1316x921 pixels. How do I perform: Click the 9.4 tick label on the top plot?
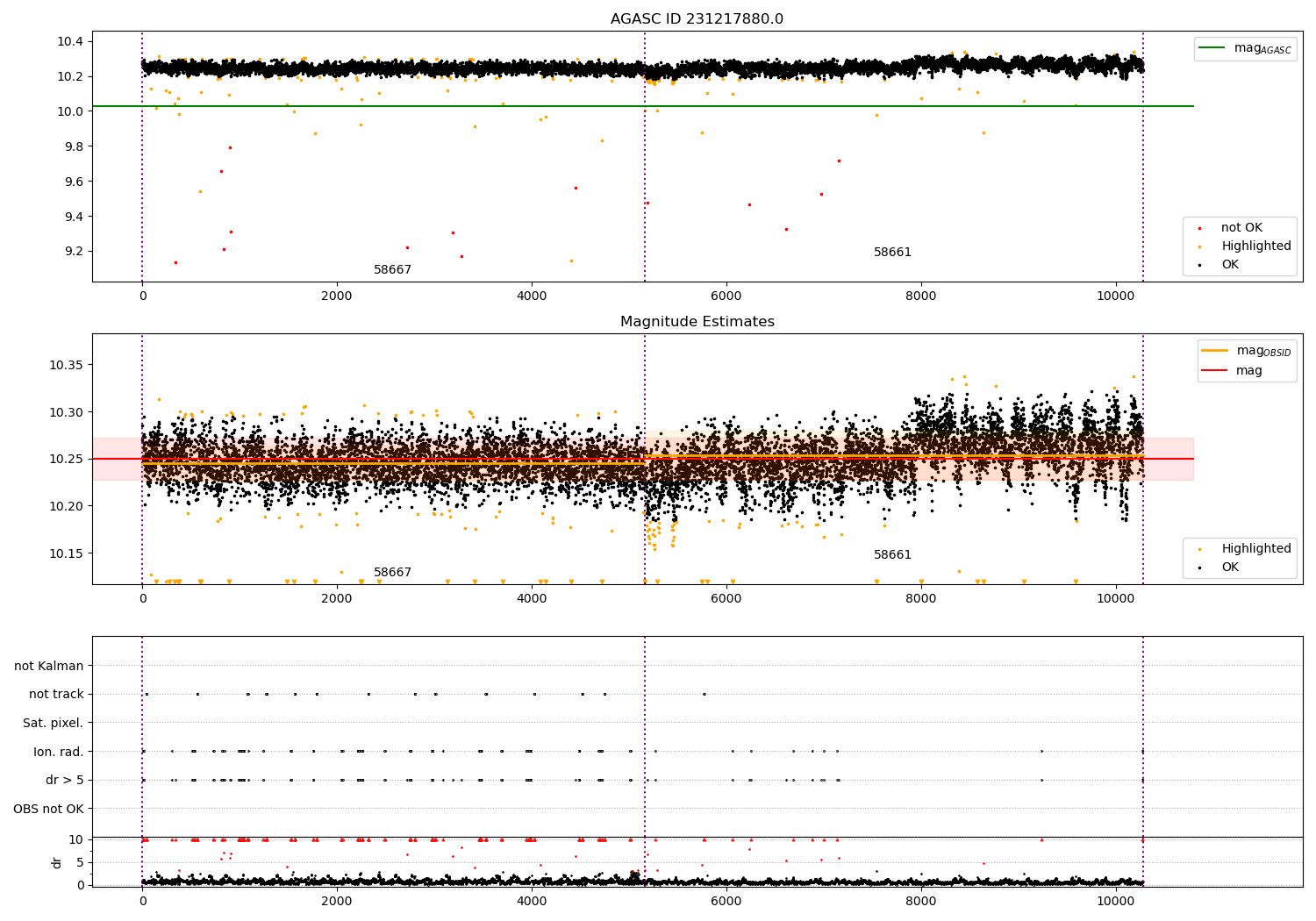pyautogui.click(x=74, y=217)
